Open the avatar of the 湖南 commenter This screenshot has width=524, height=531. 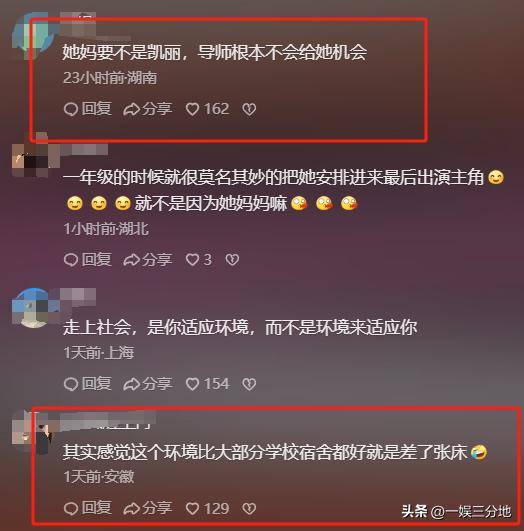tap(33, 34)
